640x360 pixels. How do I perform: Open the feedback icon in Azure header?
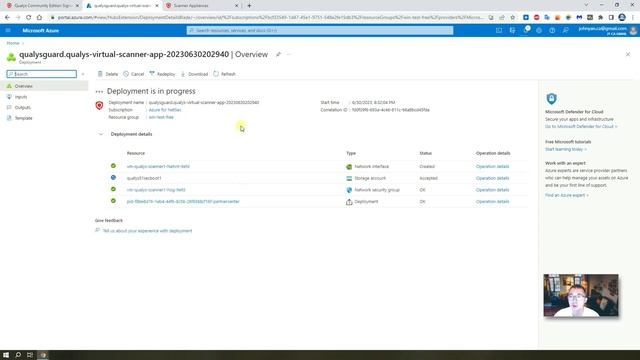tap(565, 30)
